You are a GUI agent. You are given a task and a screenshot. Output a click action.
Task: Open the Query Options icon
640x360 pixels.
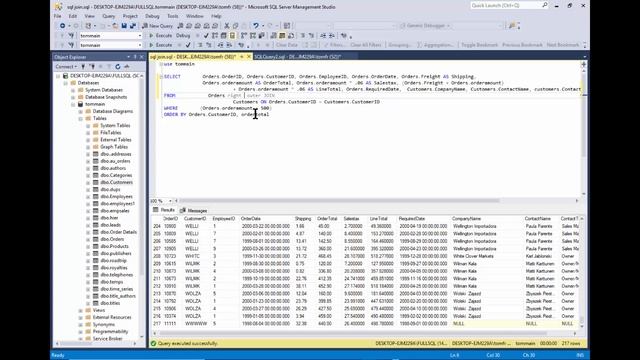tap(224, 36)
